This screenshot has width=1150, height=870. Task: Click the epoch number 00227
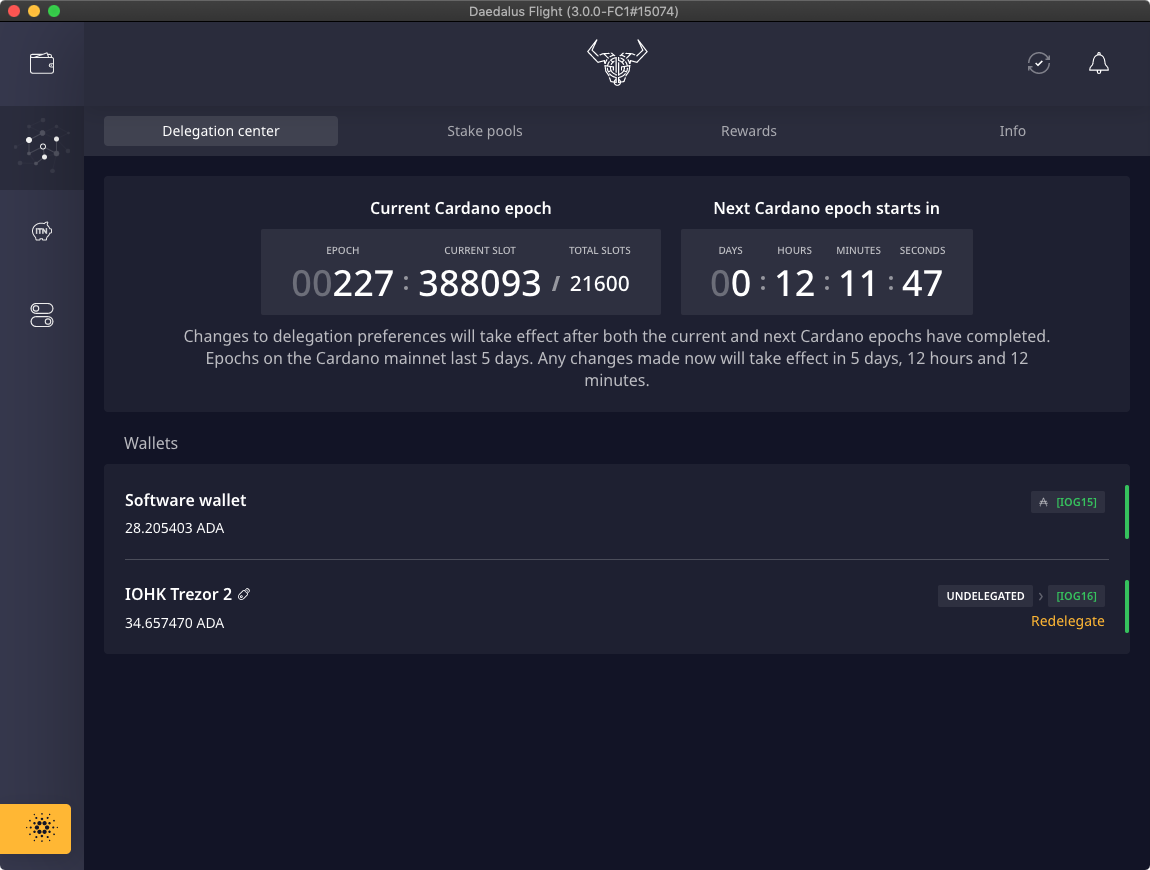click(343, 283)
